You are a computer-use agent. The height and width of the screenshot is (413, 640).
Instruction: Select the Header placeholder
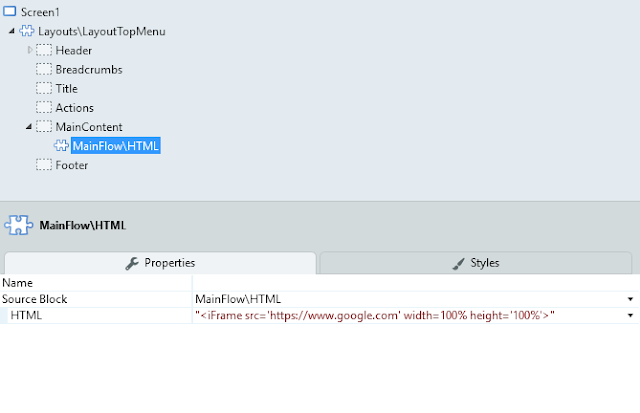point(73,51)
